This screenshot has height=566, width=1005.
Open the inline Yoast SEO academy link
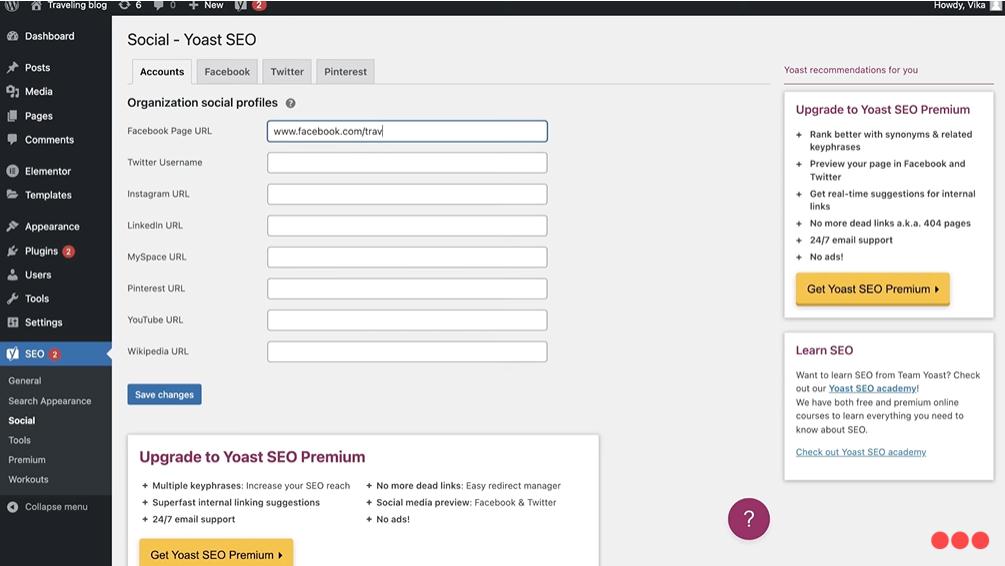pos(872,388)
